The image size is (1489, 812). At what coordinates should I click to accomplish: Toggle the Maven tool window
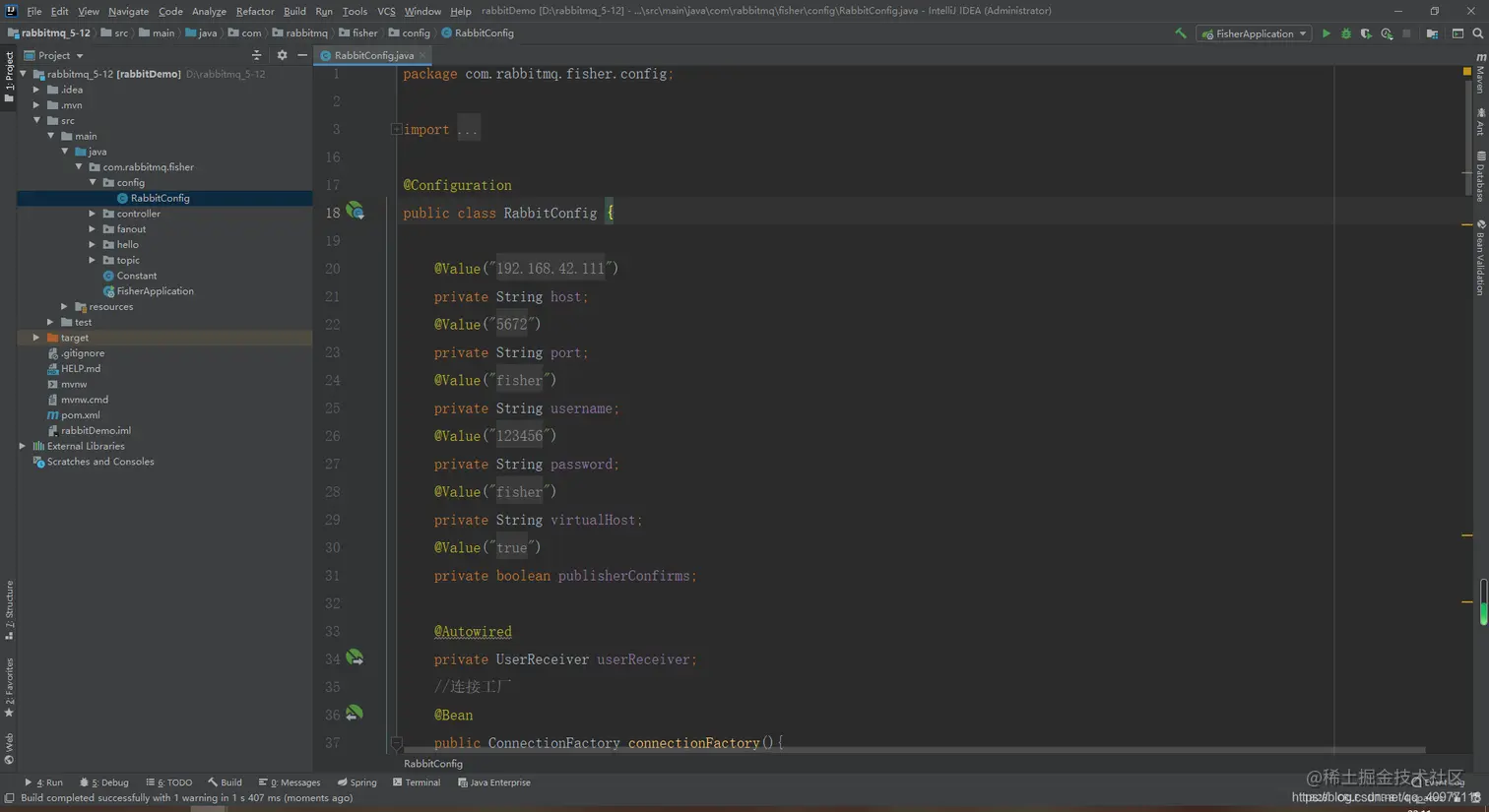1480,77
